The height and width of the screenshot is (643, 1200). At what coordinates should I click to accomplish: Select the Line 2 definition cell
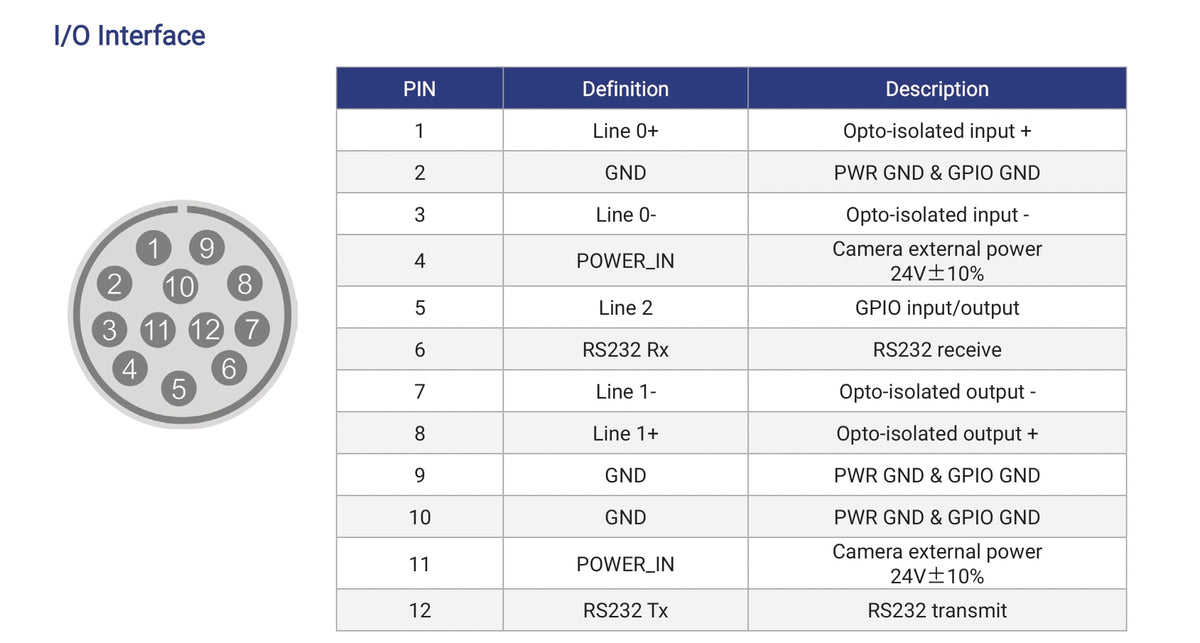tap(625, 308)
